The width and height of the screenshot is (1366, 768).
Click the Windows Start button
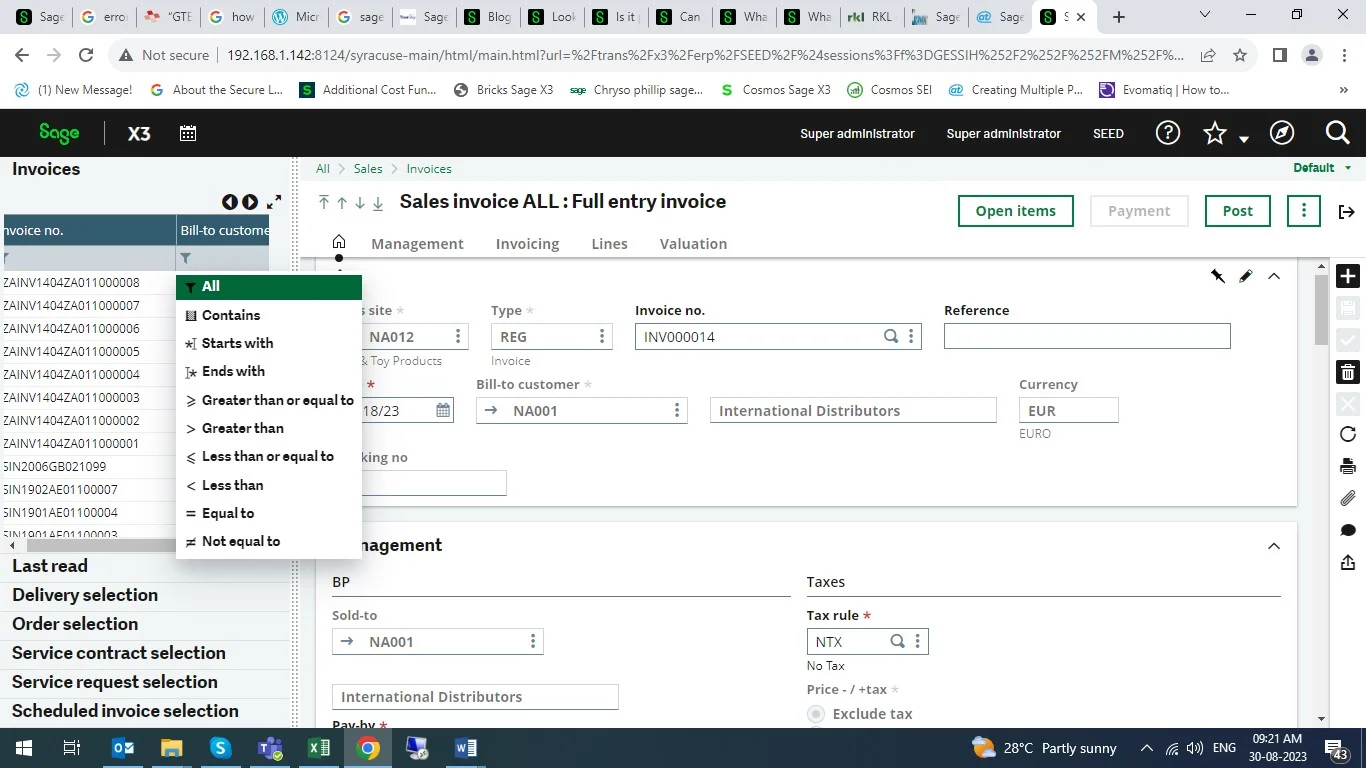(x=24, y=748)
